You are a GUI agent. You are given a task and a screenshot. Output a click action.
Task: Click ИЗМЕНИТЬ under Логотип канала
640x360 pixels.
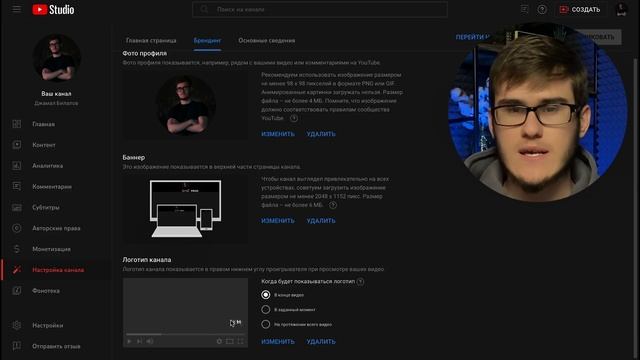[278, 341]
